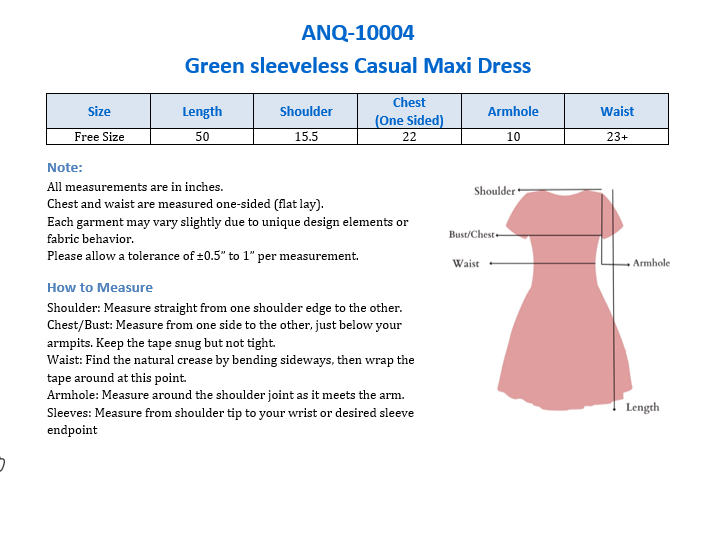This screenshot has width=709, height=558.
Task: Click the Free Size table cell
Action: 99,137
